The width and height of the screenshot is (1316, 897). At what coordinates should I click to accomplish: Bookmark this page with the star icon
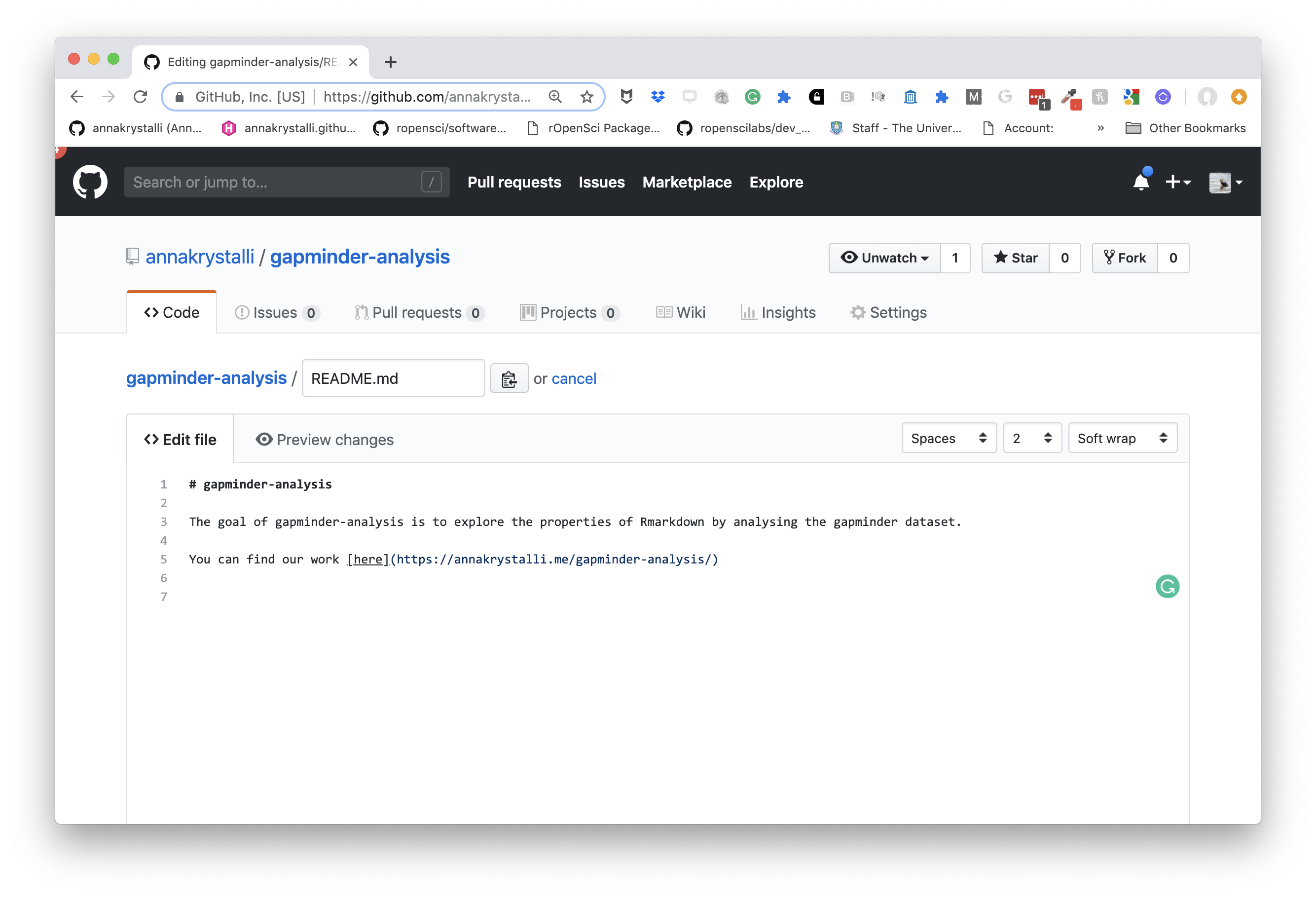586,97
